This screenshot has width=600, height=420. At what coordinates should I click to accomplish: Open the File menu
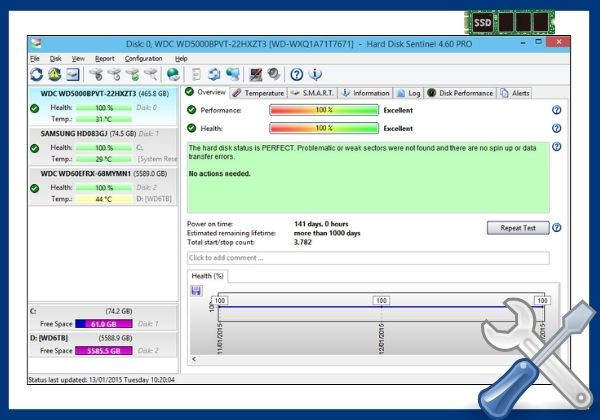(x=35, y=59)
